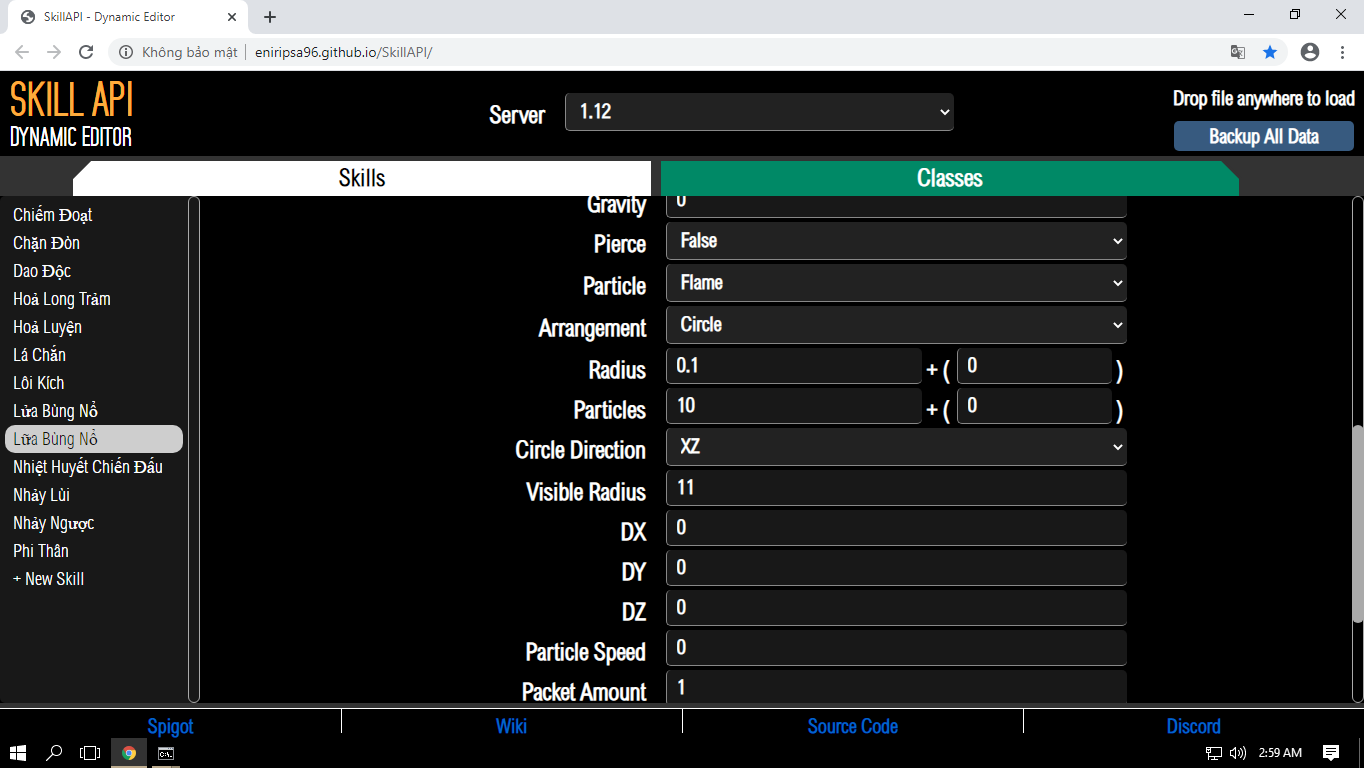Open the volume control in system tray
The image size is (1364, 768).
click(1238, 753)
